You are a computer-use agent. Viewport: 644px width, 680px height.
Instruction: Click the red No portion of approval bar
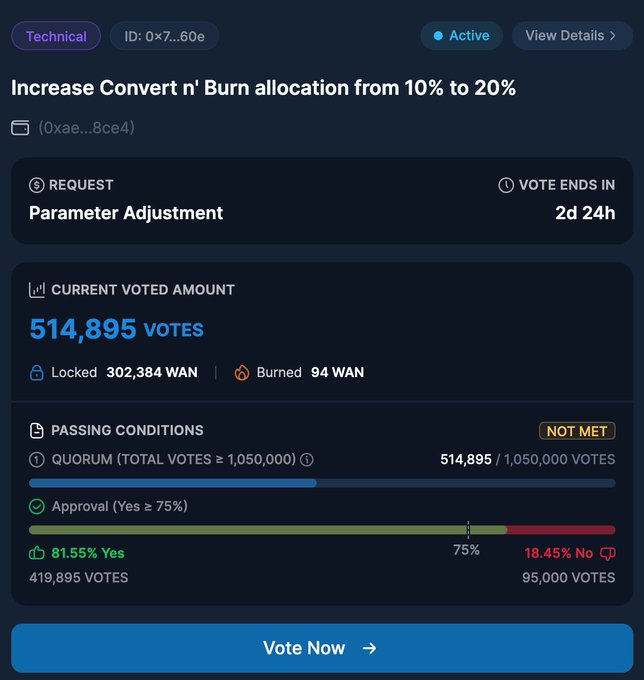(561, 530)
